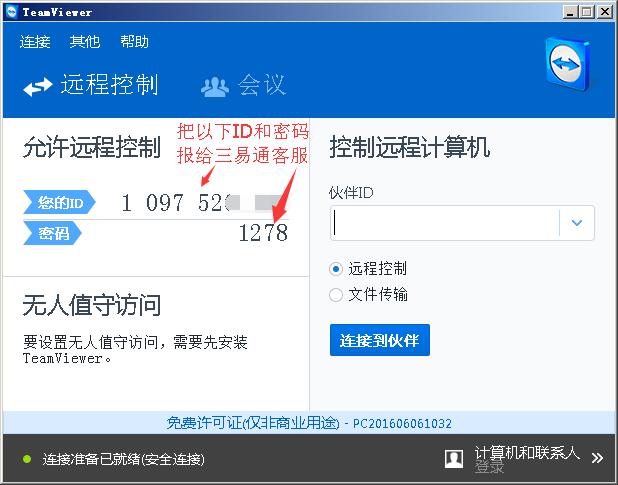
Task: Click the 控制远程计算机 heading
Action: [x=410, y=147]
